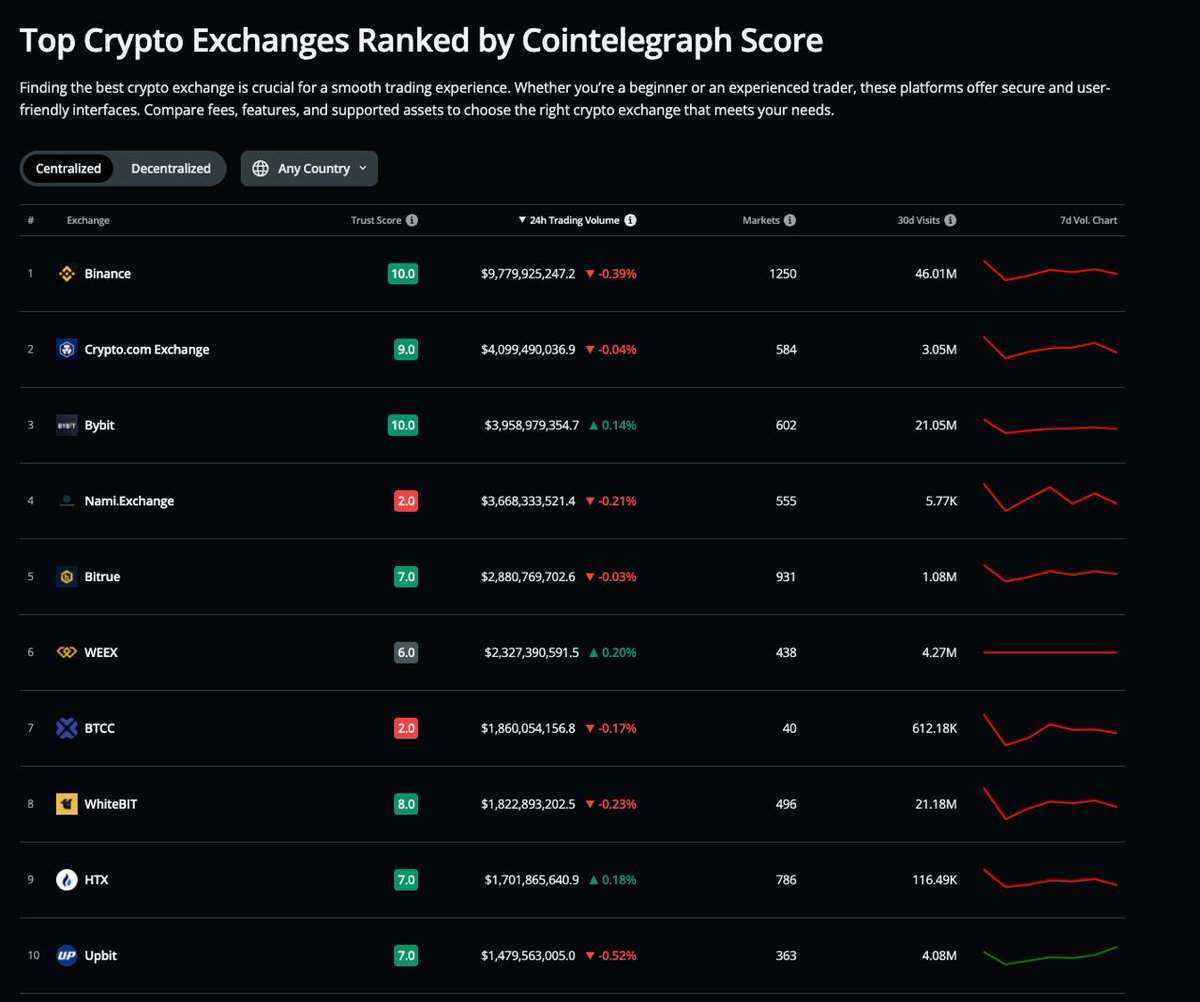The height and width of the screenshot is (1002, 1200).
Task: Click the Bybit exchange logo
Action: (x=68, y=425)
